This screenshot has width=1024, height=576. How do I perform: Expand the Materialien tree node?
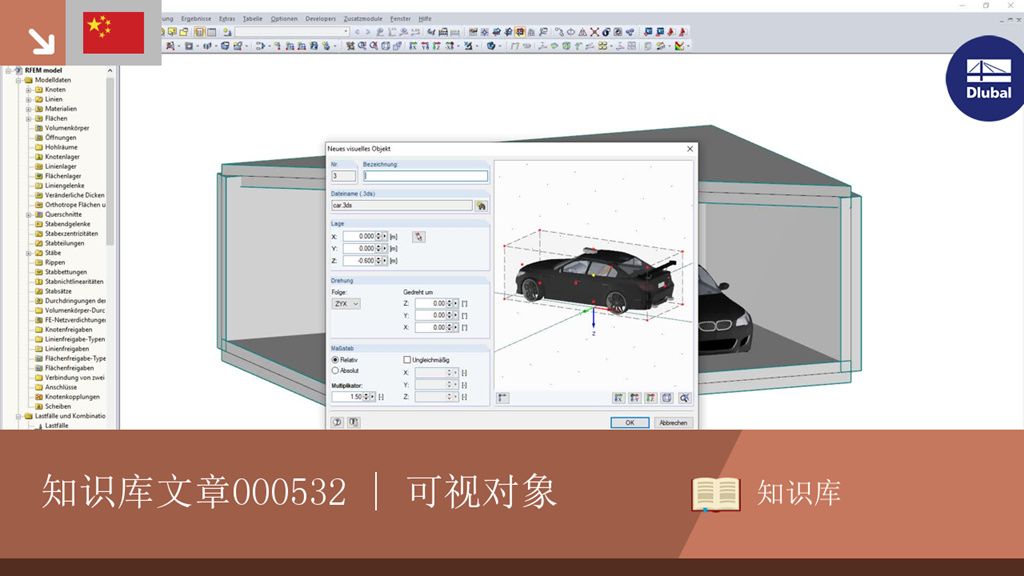29,109
